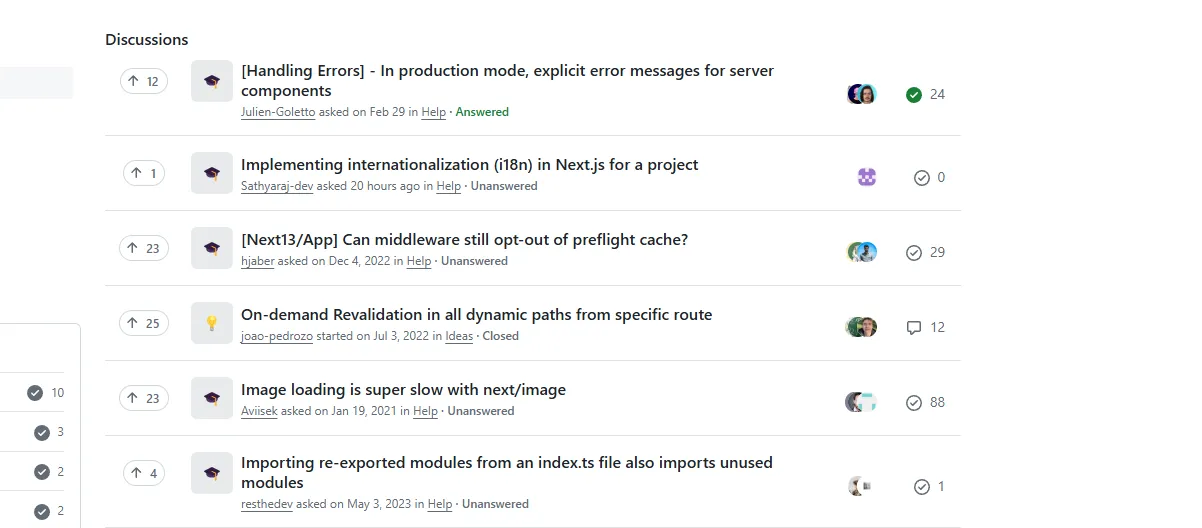Image resolution: width=1202 pixels, height=528 pixels.
Task: Upvote the middleware preflight cache discussion
Action: (x=143, y=248)
